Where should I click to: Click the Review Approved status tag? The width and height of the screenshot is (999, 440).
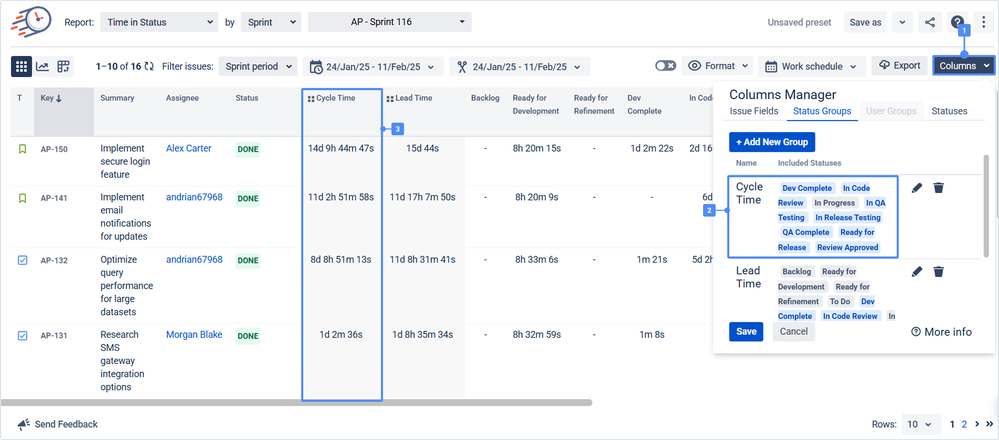(847, 247)
